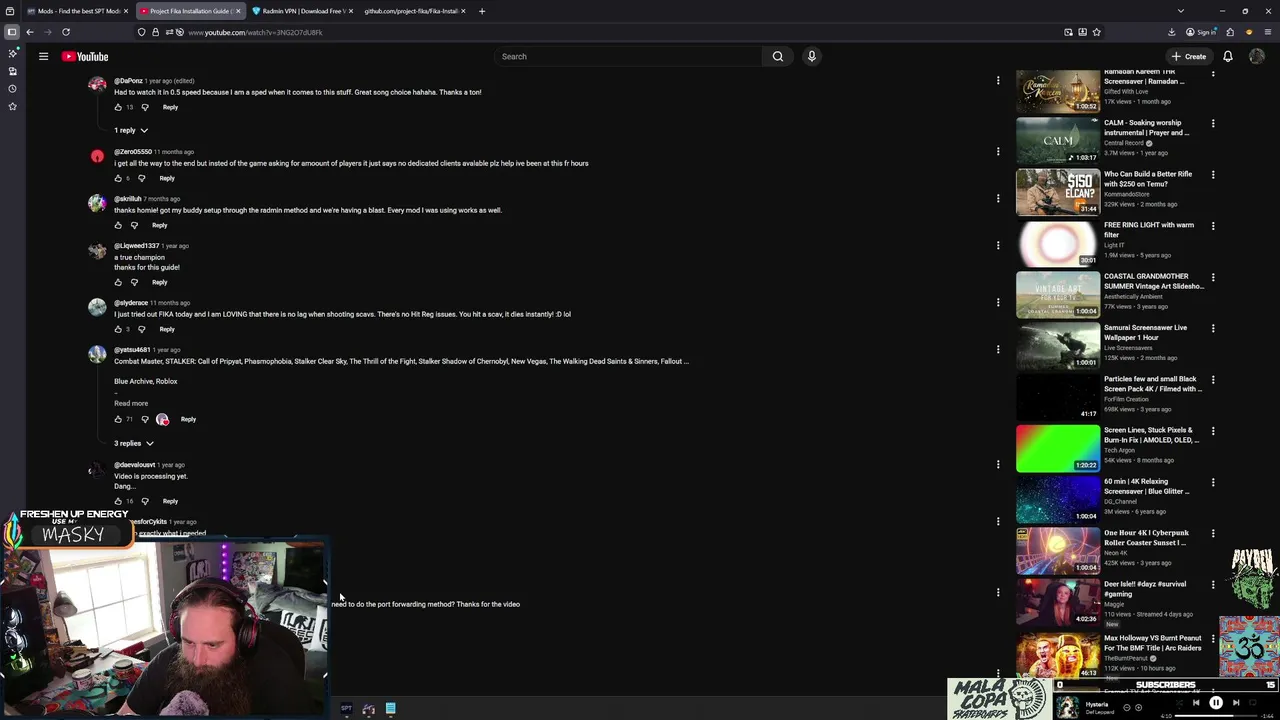Bookmark this page with the address bar star
The image size is (1280, 720).
coord(1097,32)
